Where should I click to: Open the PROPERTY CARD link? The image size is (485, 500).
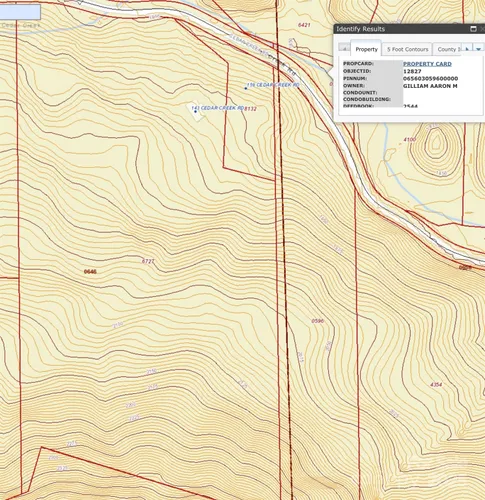point(427,64)
